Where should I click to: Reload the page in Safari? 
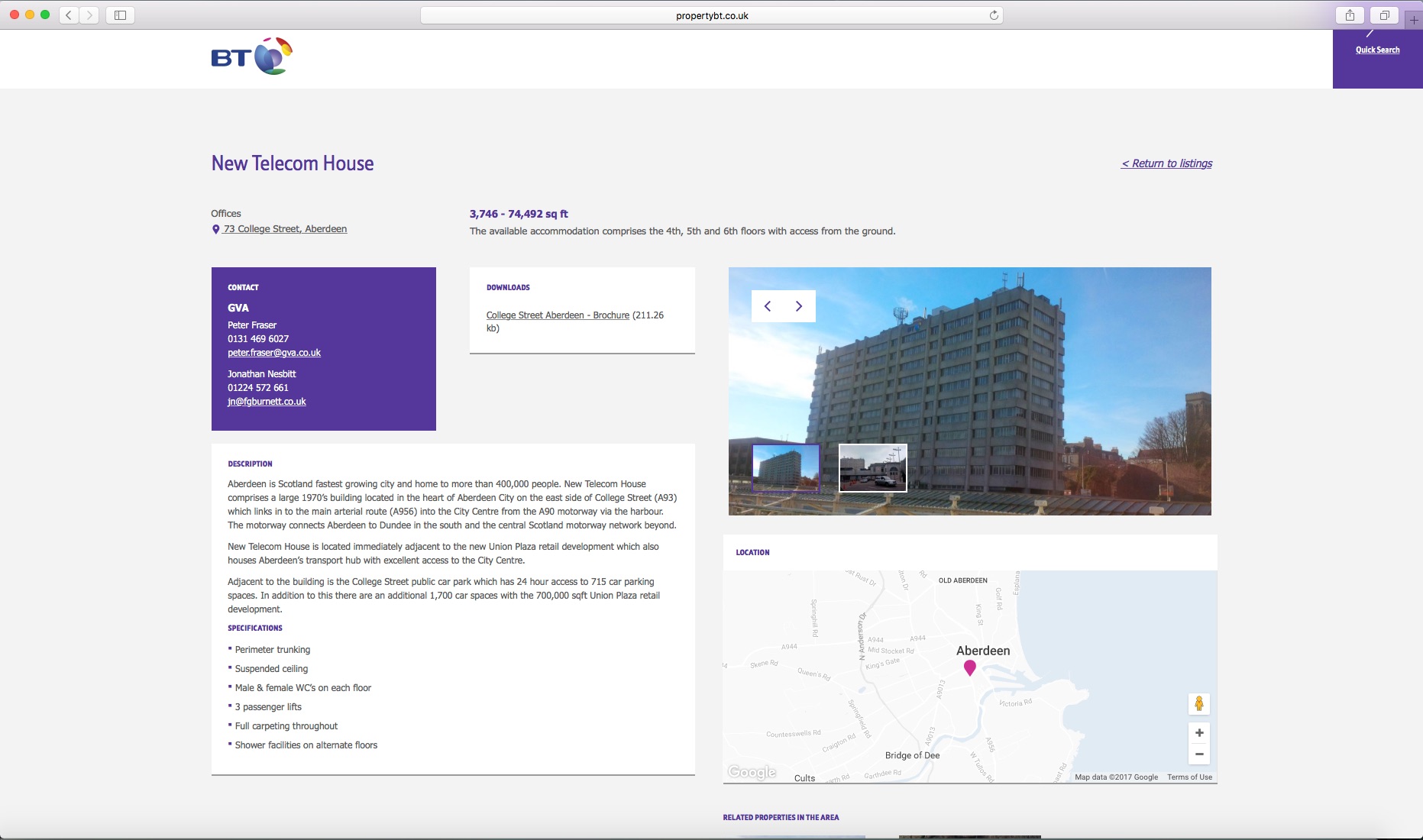pyautogui.click(x=994, y=15)
